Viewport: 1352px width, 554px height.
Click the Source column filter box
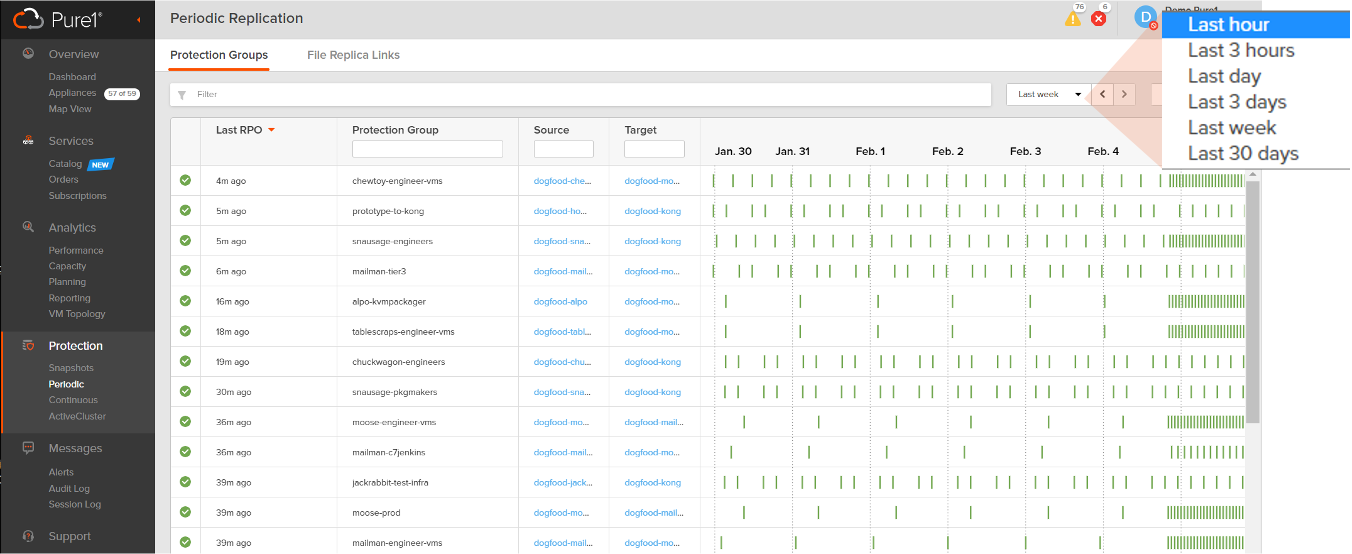(564, 149)
